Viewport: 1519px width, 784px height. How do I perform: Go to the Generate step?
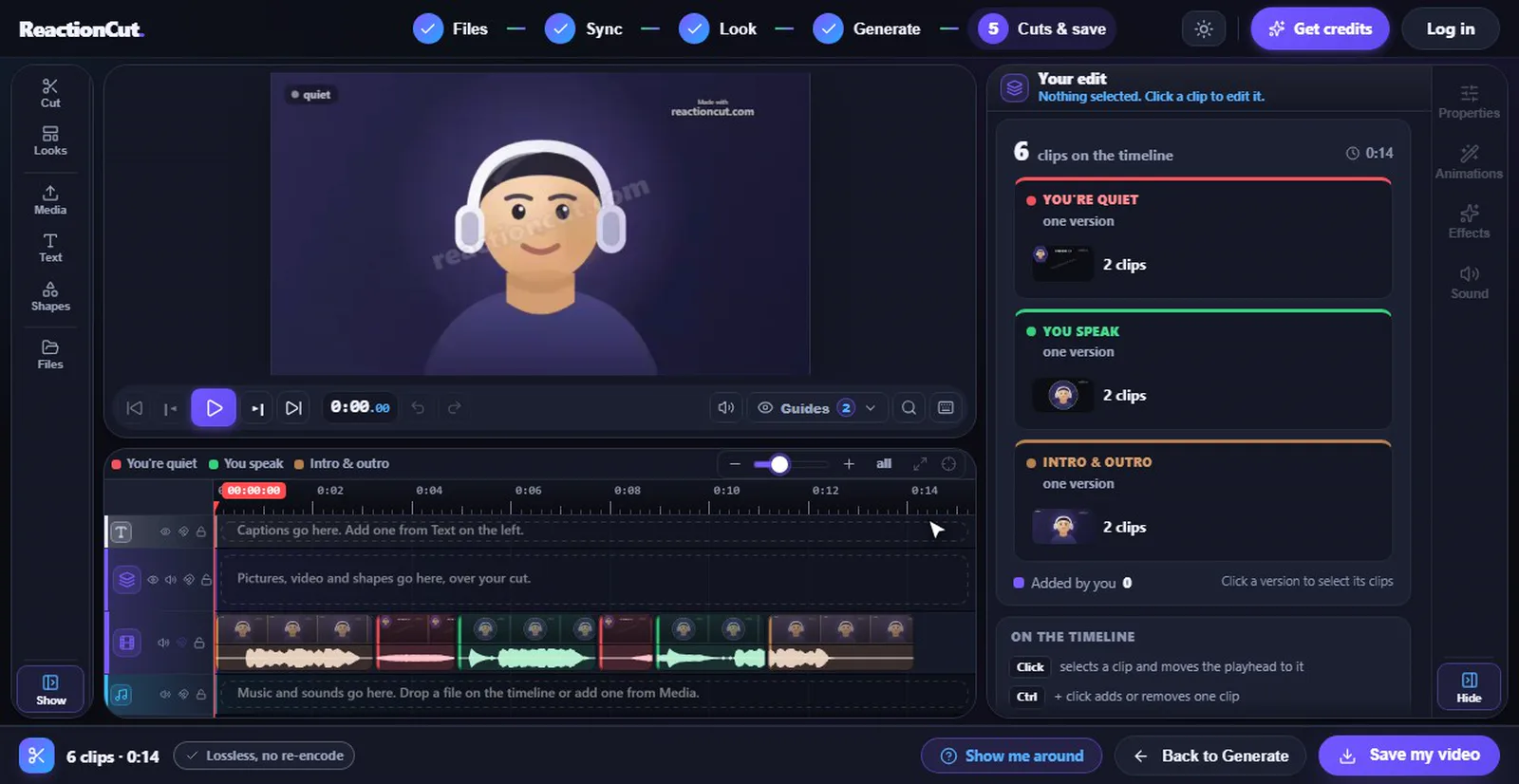[867, 28]
